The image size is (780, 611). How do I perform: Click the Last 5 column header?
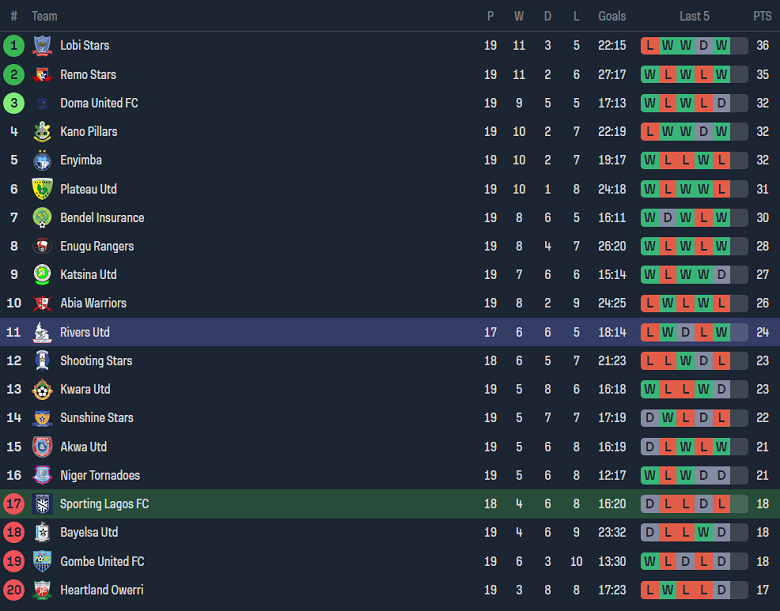(694, 16)
